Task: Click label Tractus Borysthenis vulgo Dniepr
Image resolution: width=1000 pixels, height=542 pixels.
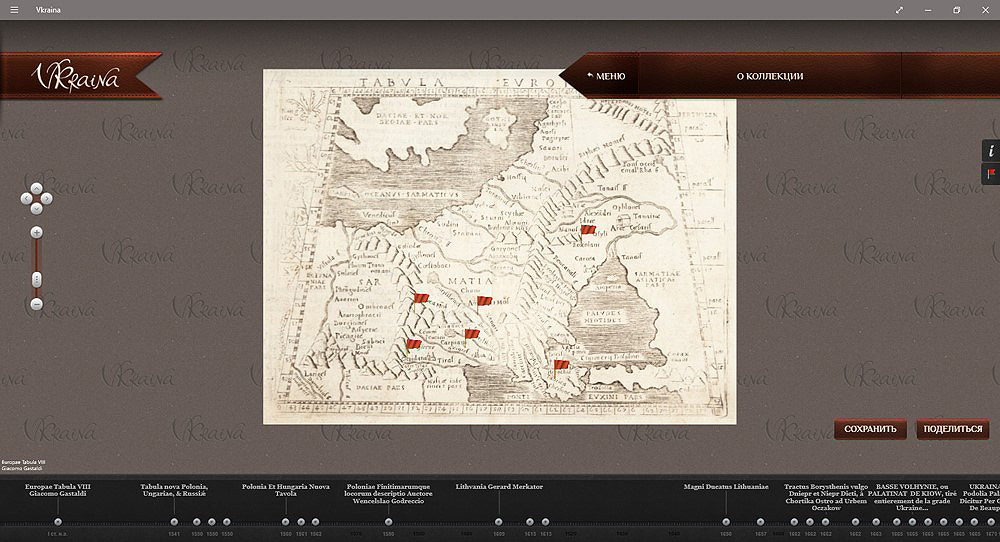Action: (x=826, y=497)
